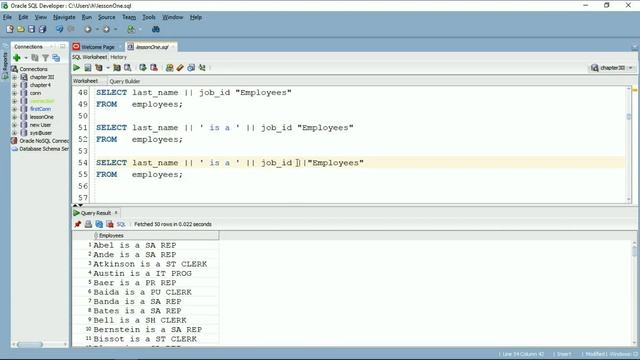Click result row 'Atkinson is a ST CLERK'

[150, 264]
